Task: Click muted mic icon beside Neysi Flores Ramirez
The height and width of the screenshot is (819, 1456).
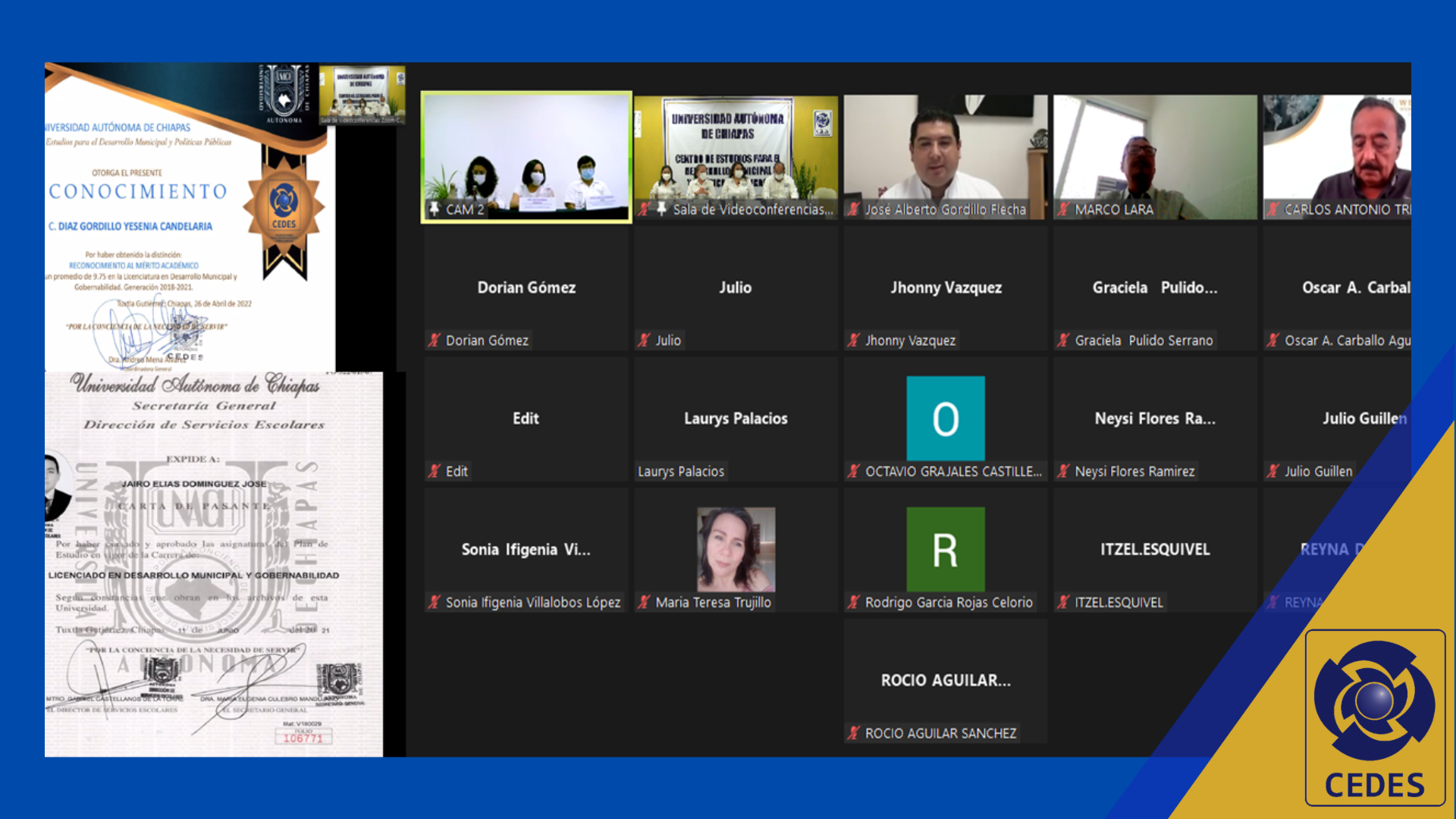Action: (1064, 471)
